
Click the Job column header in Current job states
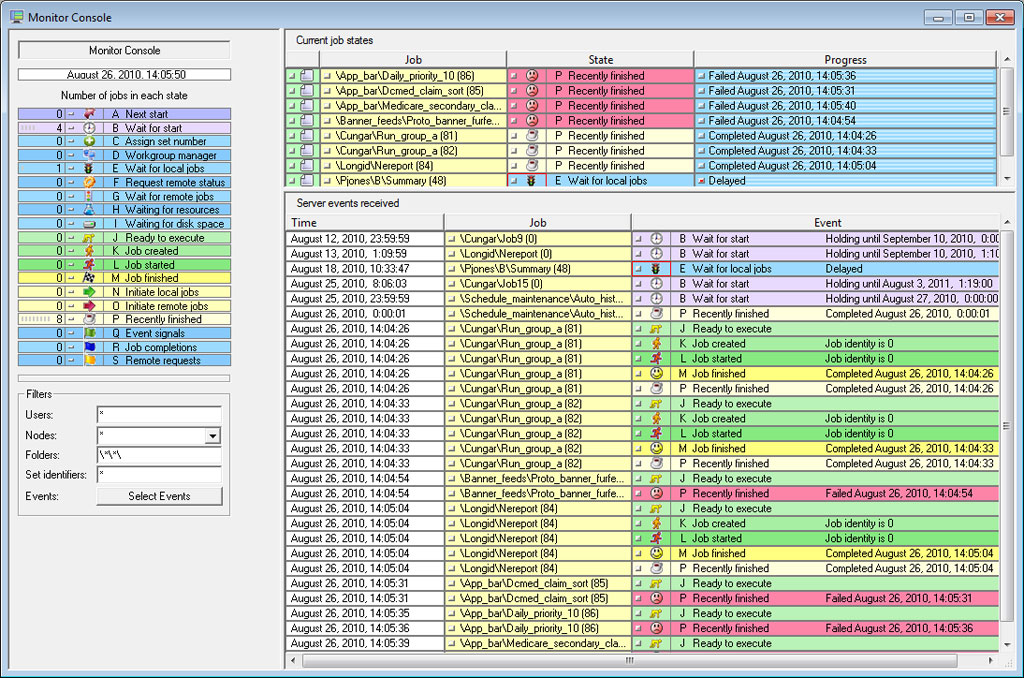(413, 59)
